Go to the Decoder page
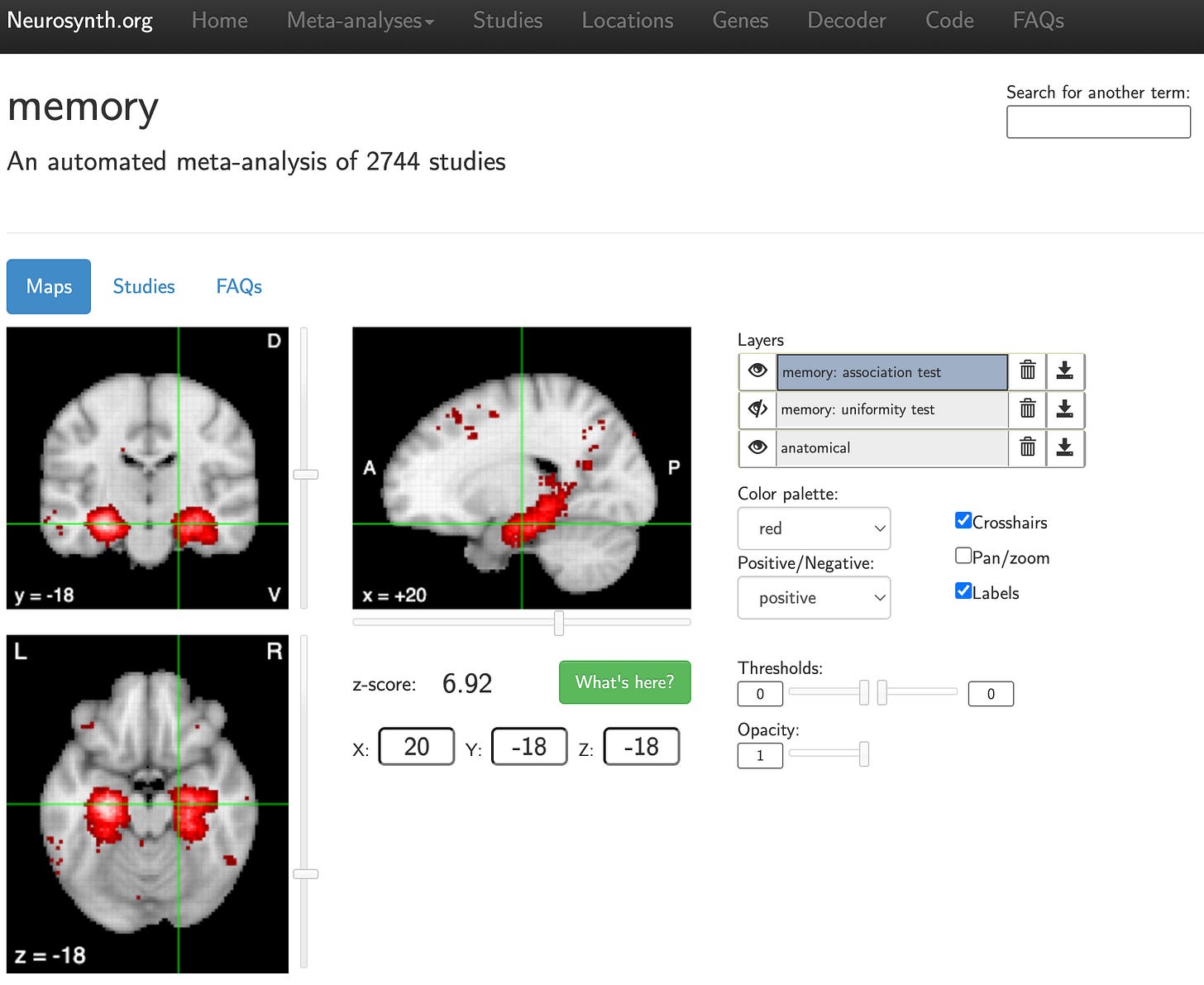 pyautogui.click(x=846, y=20)
